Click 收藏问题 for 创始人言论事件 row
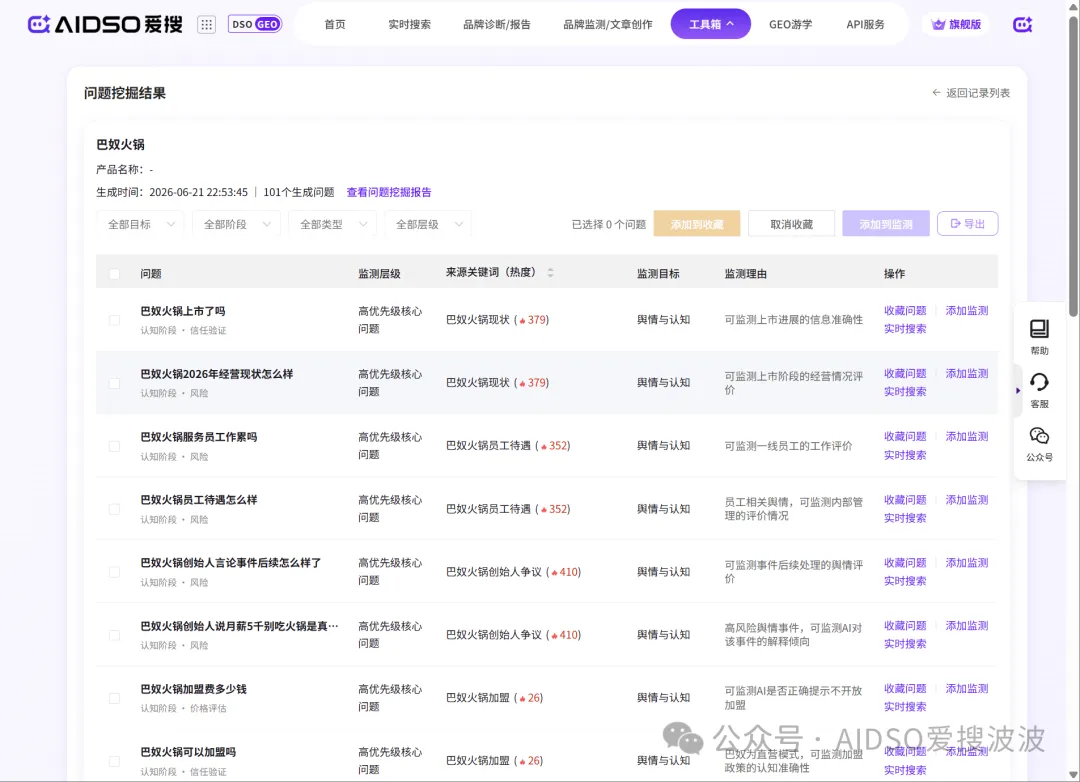 [x=905, y=562]
